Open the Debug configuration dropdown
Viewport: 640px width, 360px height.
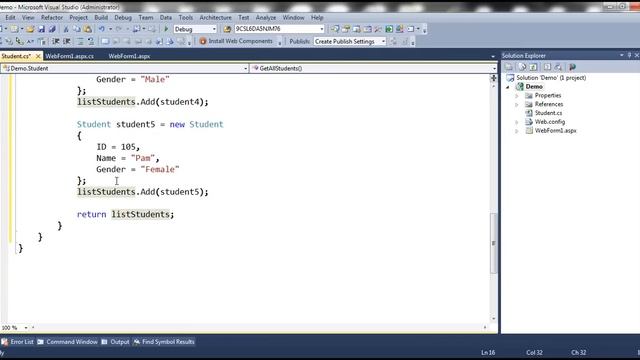(x=214, y=29)
